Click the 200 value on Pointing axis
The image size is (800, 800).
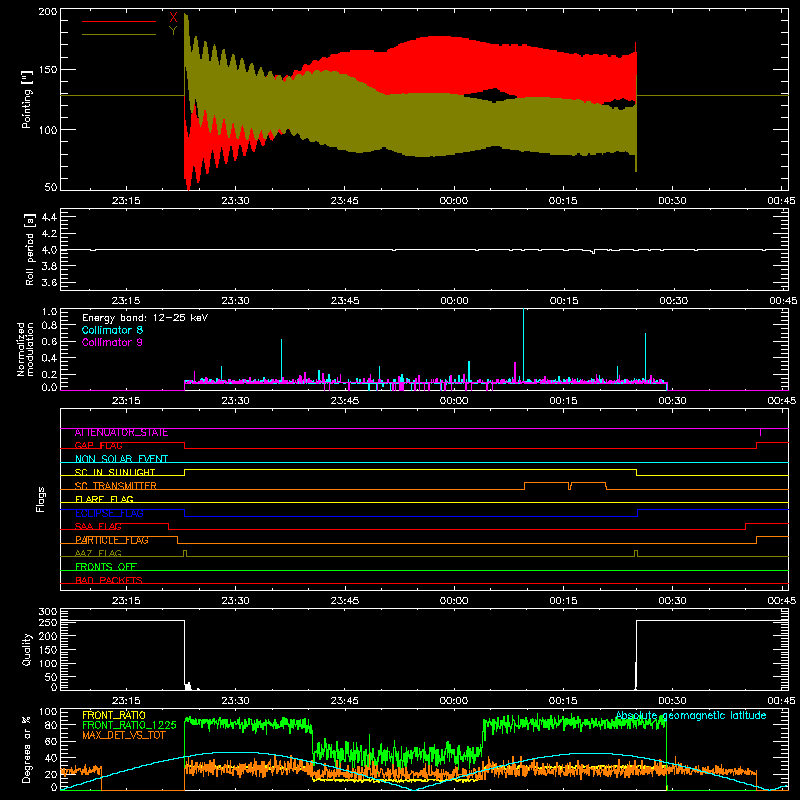pyautogui.click(x=47, y=11)
